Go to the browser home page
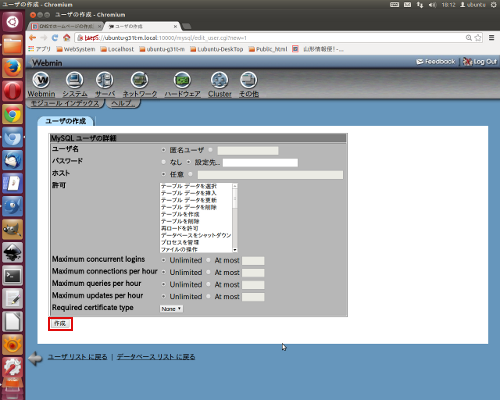 (x=67, y=38)
